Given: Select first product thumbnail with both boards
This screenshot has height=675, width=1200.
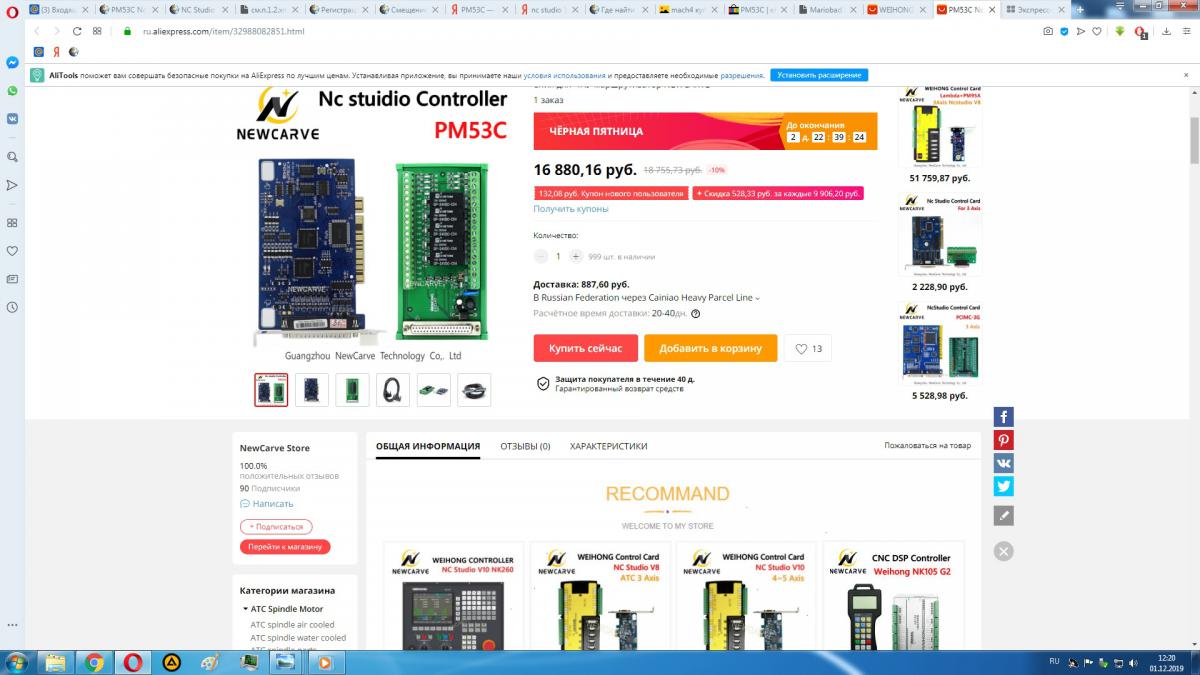Looking at the screenshot, I should point(271,390).
